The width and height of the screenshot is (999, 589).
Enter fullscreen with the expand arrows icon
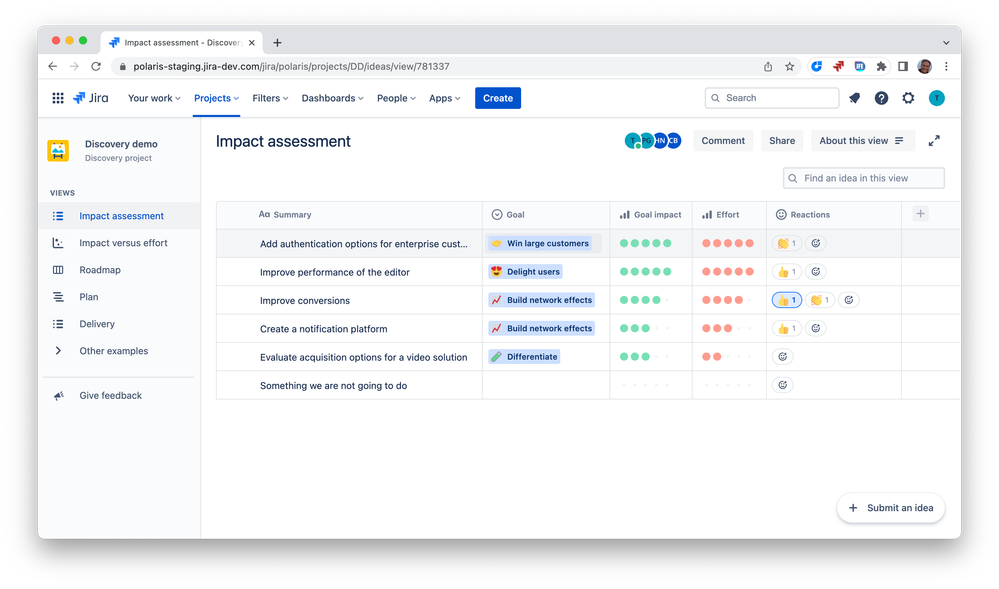click(x=934, y=141)
